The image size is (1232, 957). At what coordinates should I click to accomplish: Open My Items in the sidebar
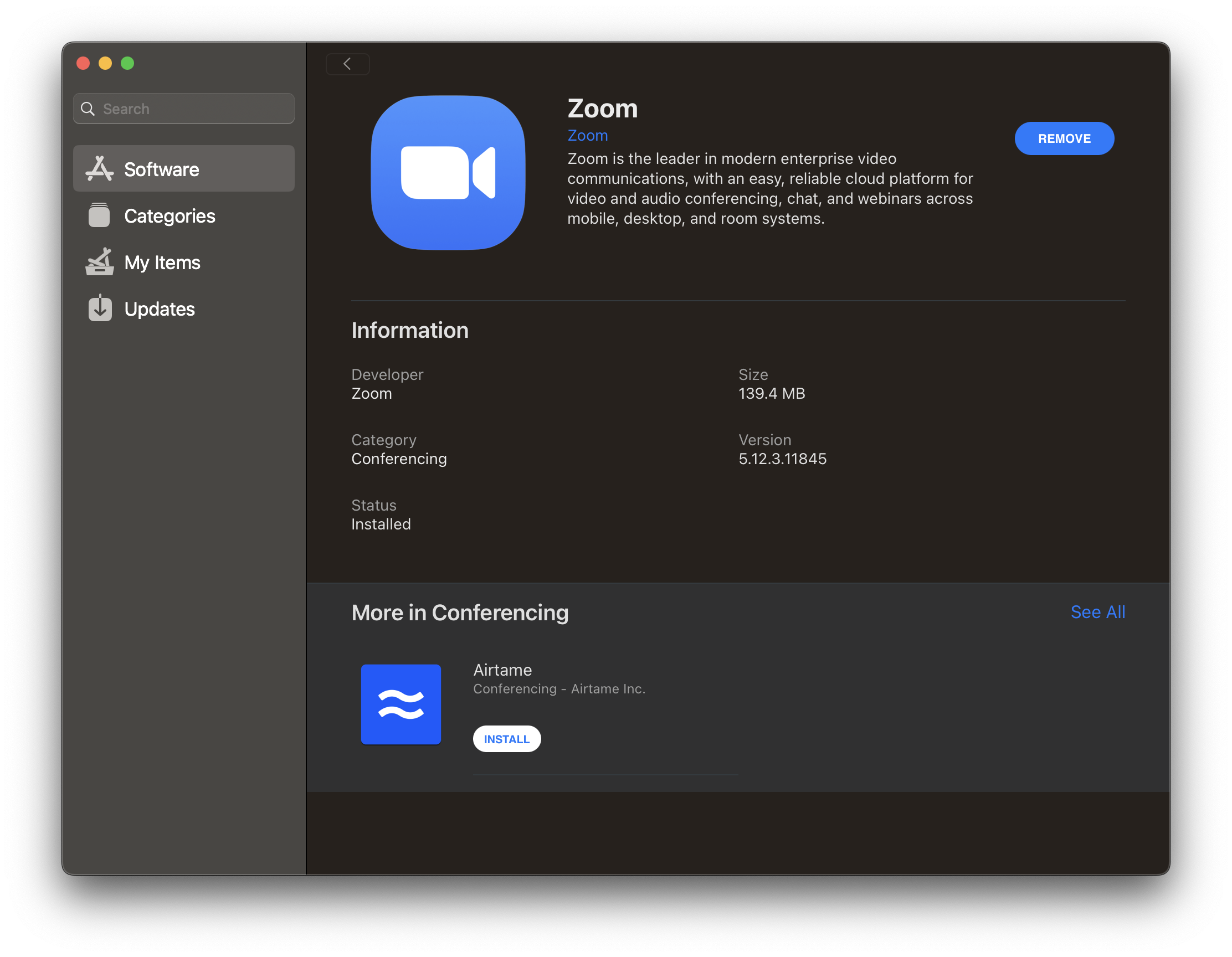click(162, 263)
